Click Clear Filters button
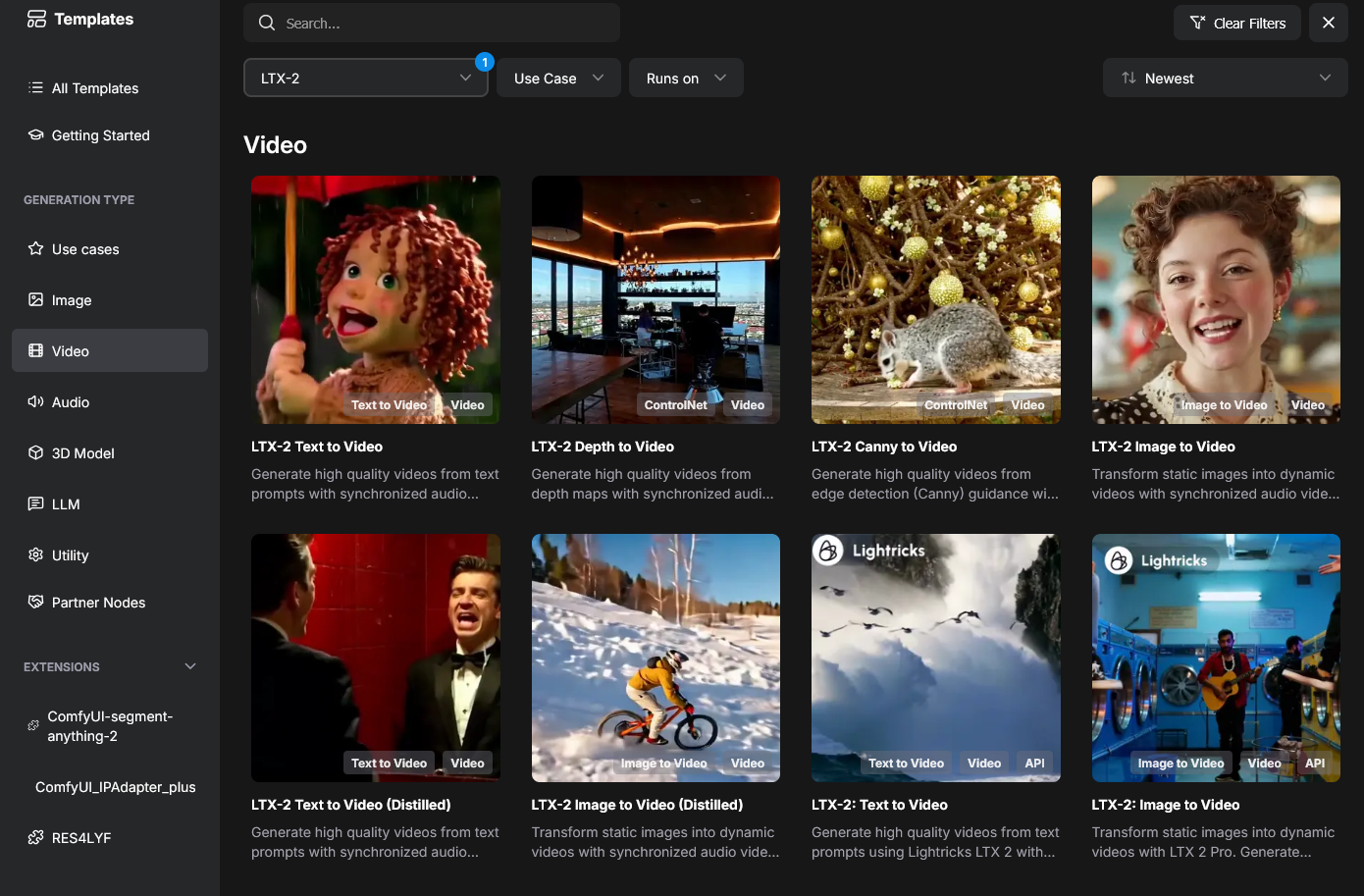 1237,23
